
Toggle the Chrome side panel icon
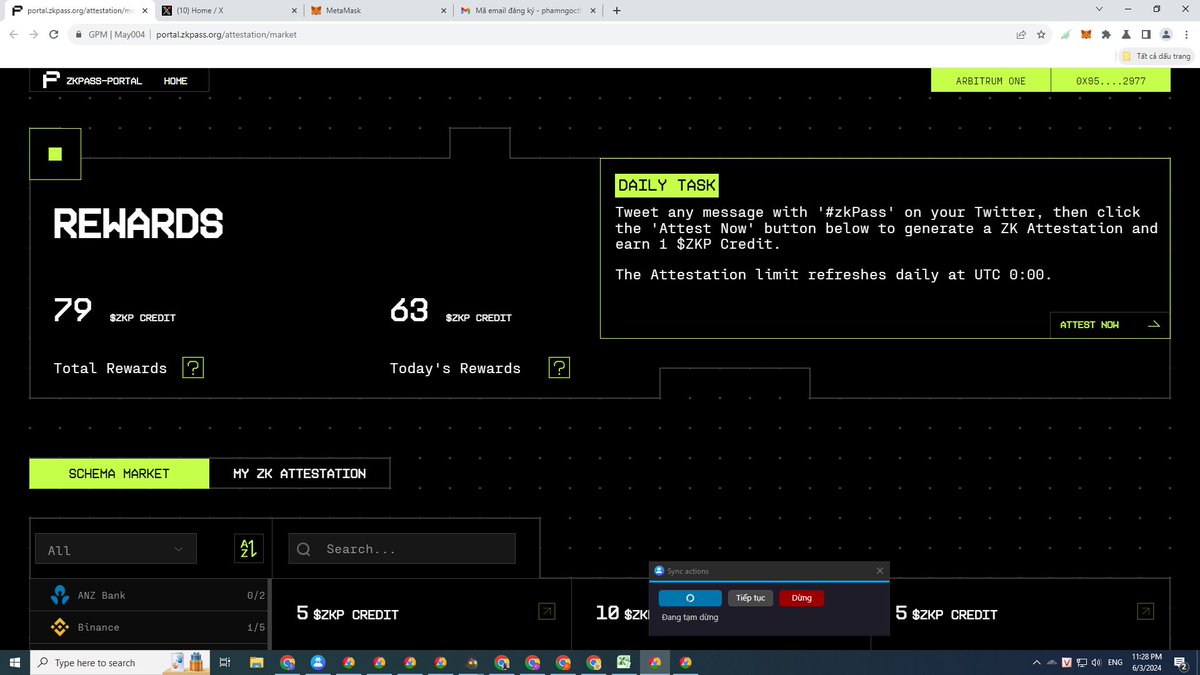[x=1146, y=34]
